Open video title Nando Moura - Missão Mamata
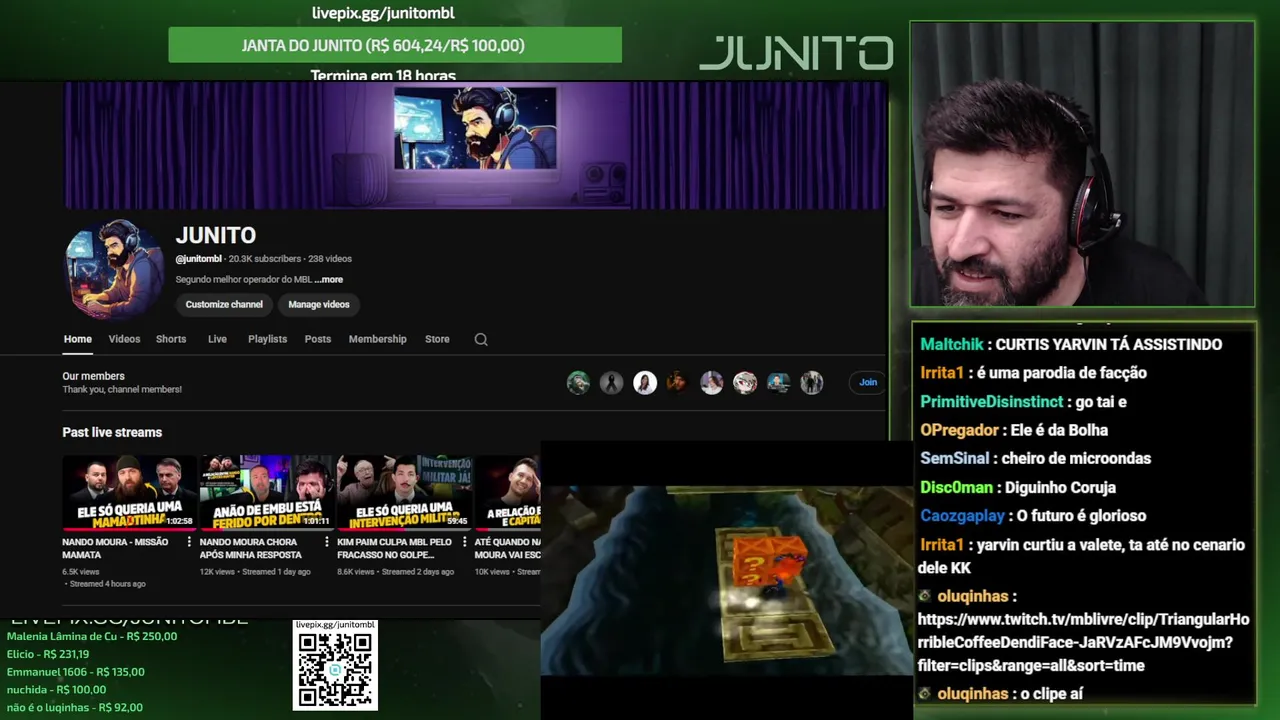This screenshot has height=720, width=1280. coord(115,548)
